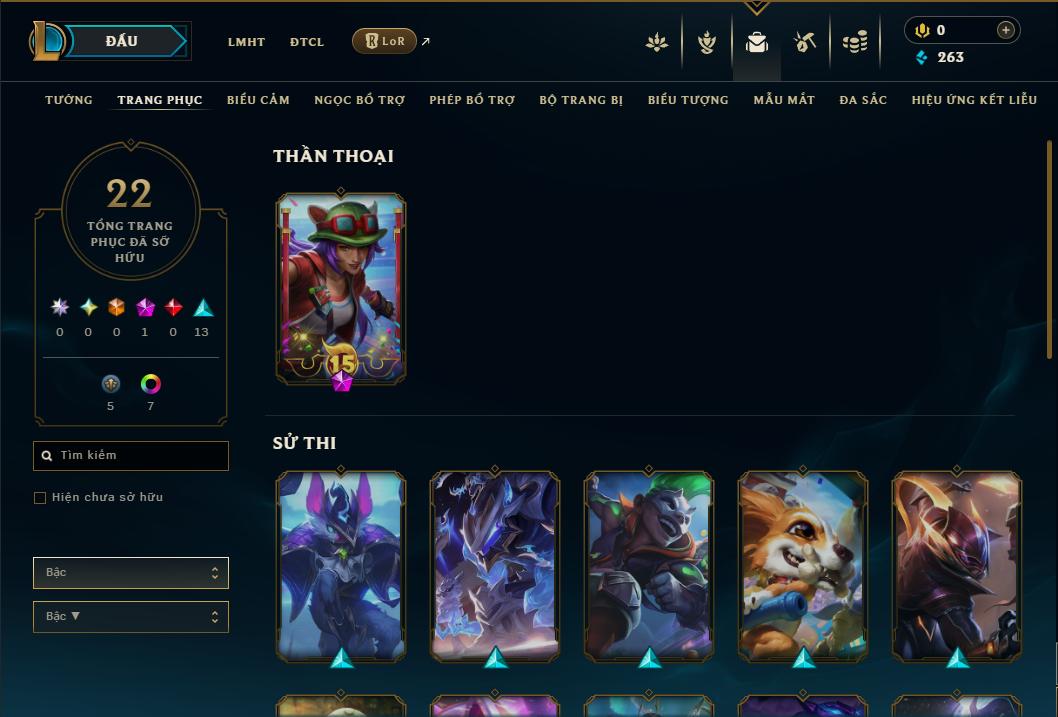Screen dimensions: 1058x717
Task: Open the ĐA SẮC tab
Action: coord(863,100)
